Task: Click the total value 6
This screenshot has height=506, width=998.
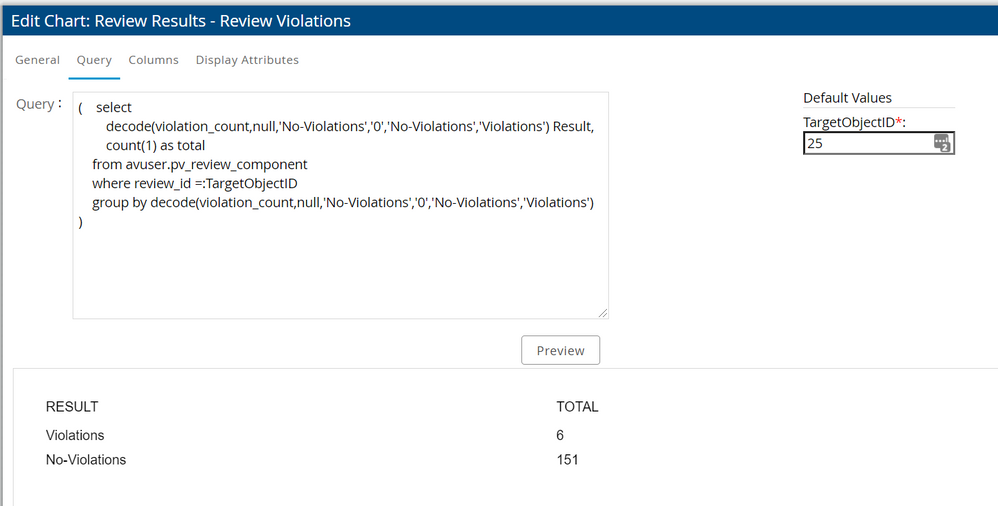Action: pos(560,435)
